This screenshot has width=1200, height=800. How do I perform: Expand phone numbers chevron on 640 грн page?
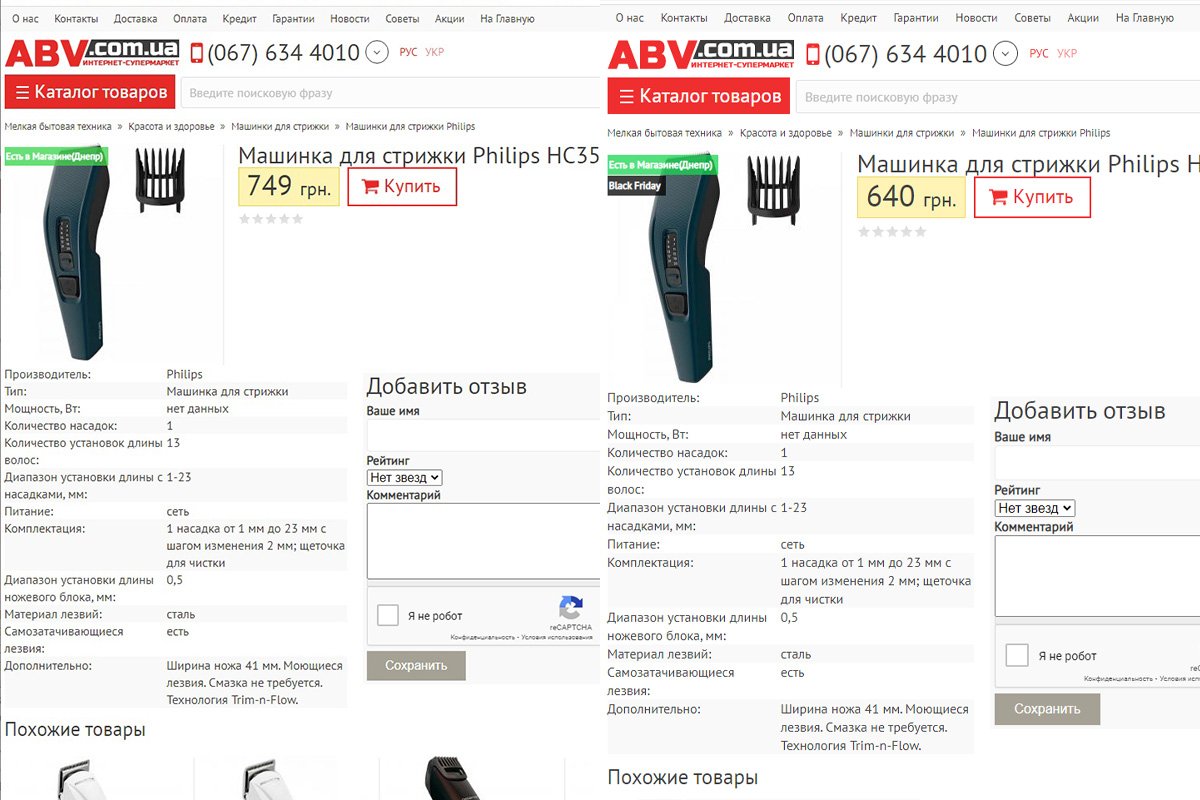click(x=1007, y=54)
